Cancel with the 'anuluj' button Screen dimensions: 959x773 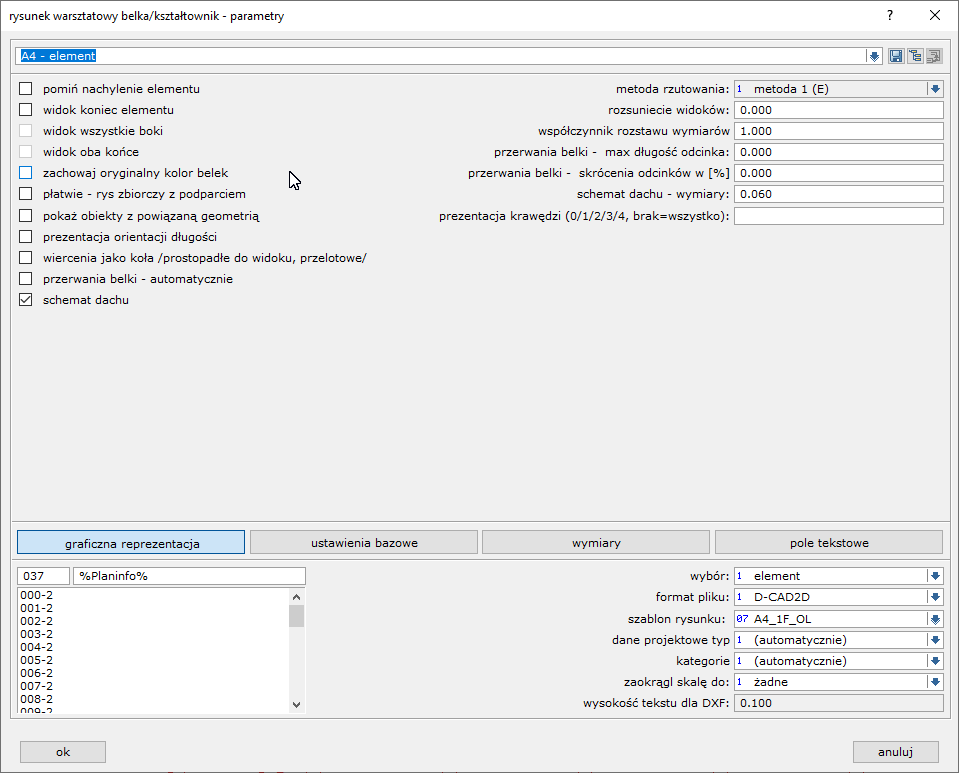click(x=896, y=752)
